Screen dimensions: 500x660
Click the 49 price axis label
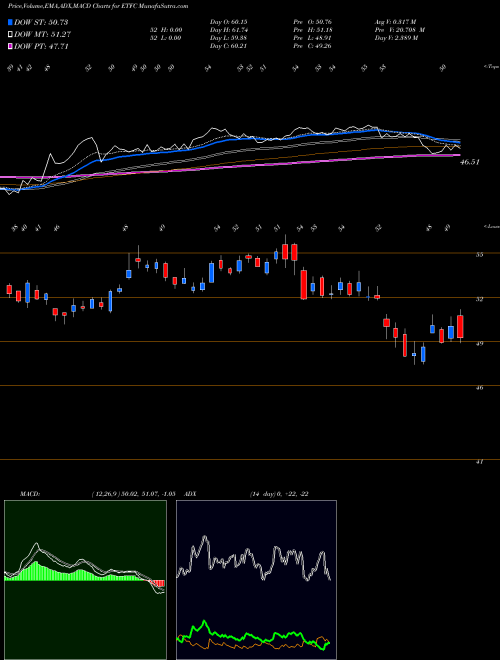pyautogui.click(x=479, y=343)
